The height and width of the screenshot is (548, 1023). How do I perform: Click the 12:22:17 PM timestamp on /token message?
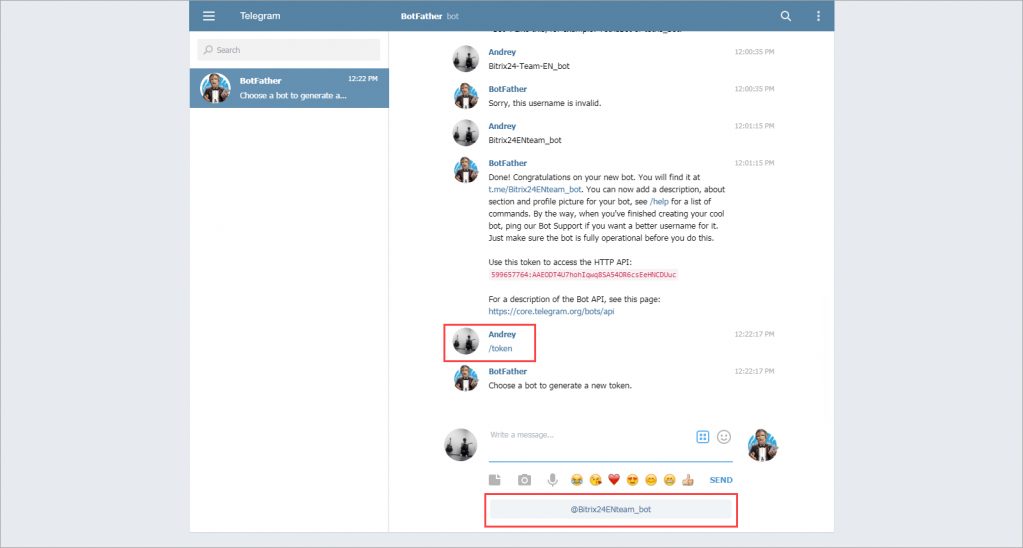(x=754, y=334)
